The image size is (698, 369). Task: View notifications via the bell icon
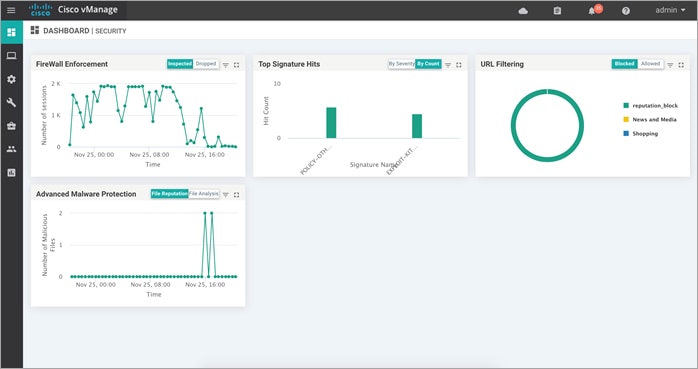[591, 11]
